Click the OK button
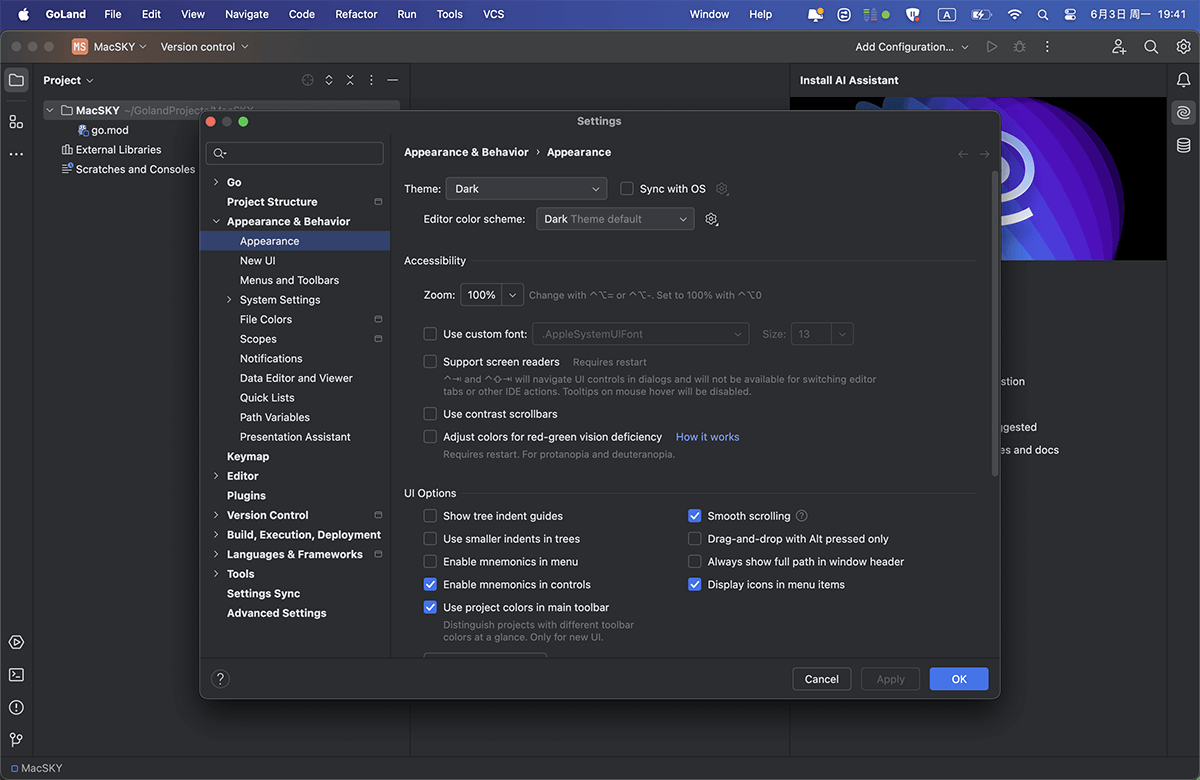 [x=959, y=679]
